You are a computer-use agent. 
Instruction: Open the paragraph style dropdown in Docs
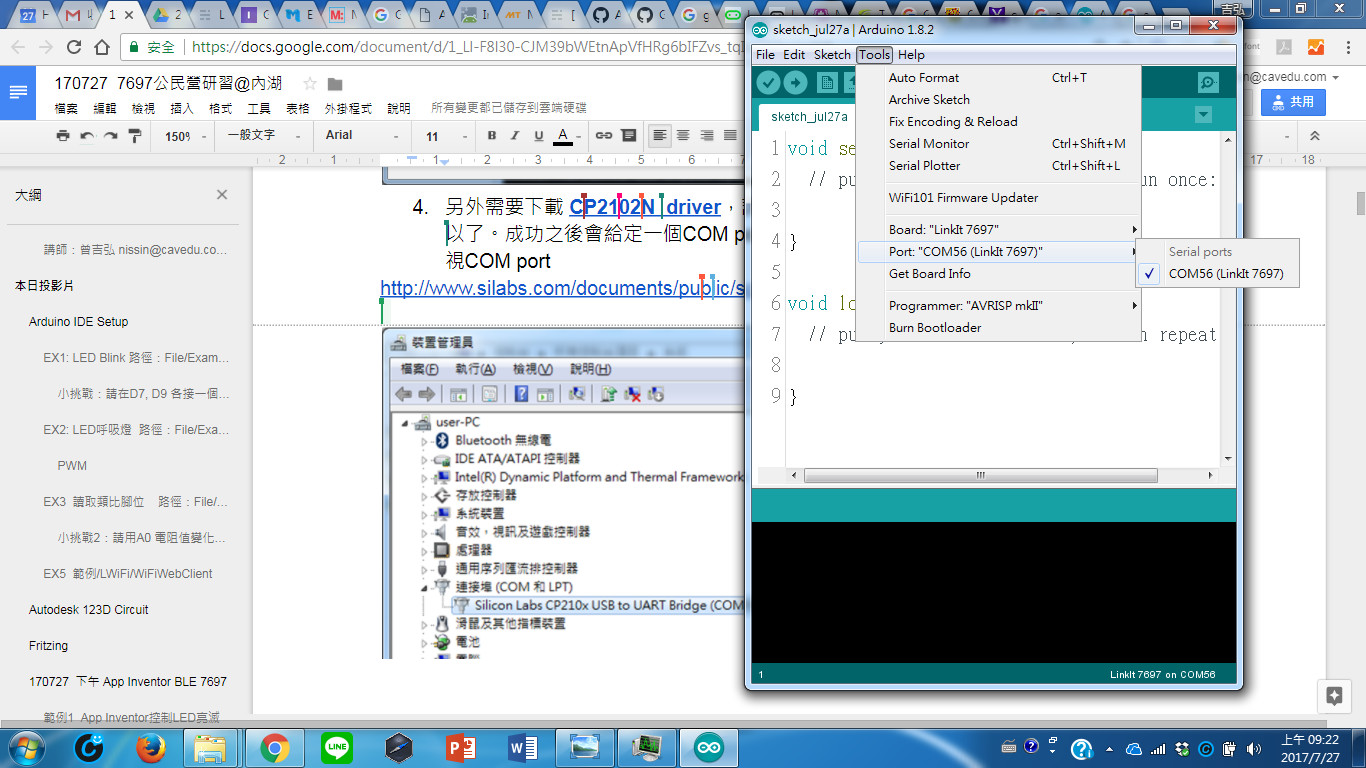263,136
